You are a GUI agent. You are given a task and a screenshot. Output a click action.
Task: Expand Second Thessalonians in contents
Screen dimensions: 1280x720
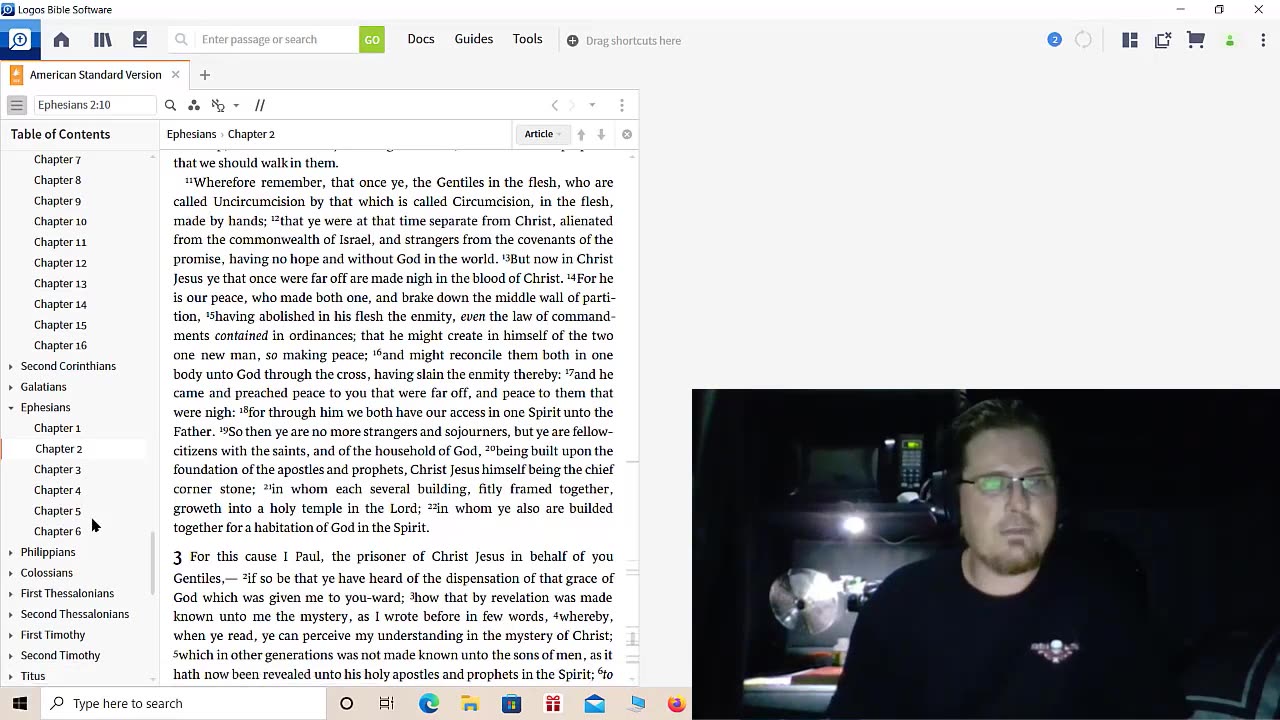[x=11, y=614]
